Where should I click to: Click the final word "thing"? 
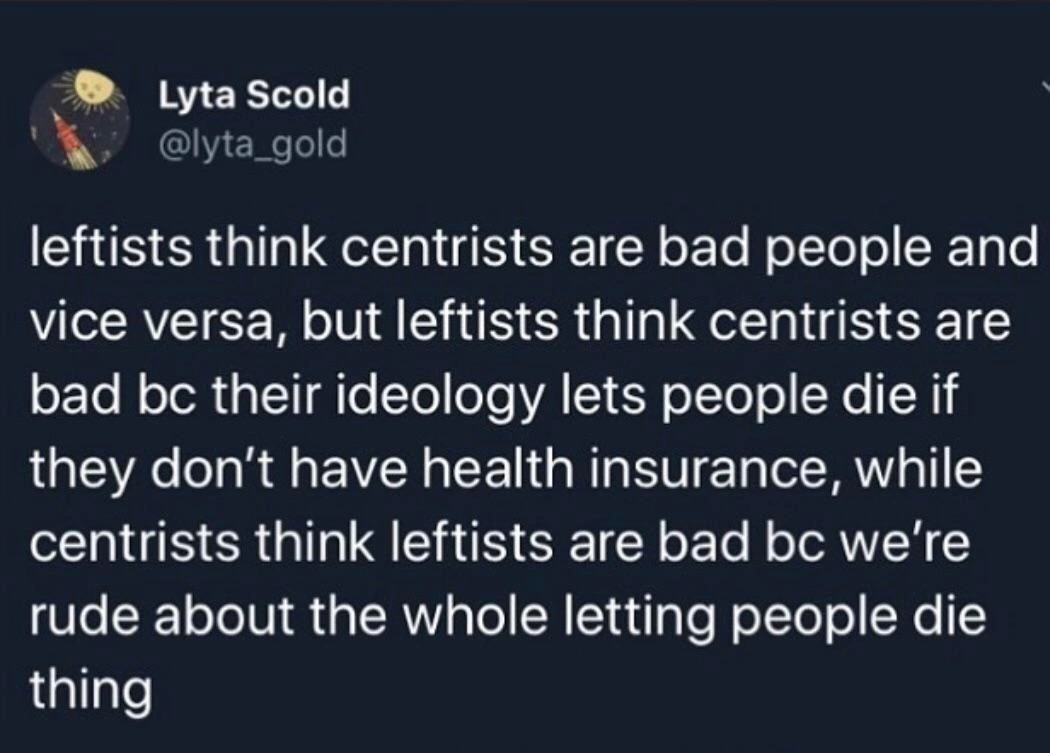pos(89,689)
